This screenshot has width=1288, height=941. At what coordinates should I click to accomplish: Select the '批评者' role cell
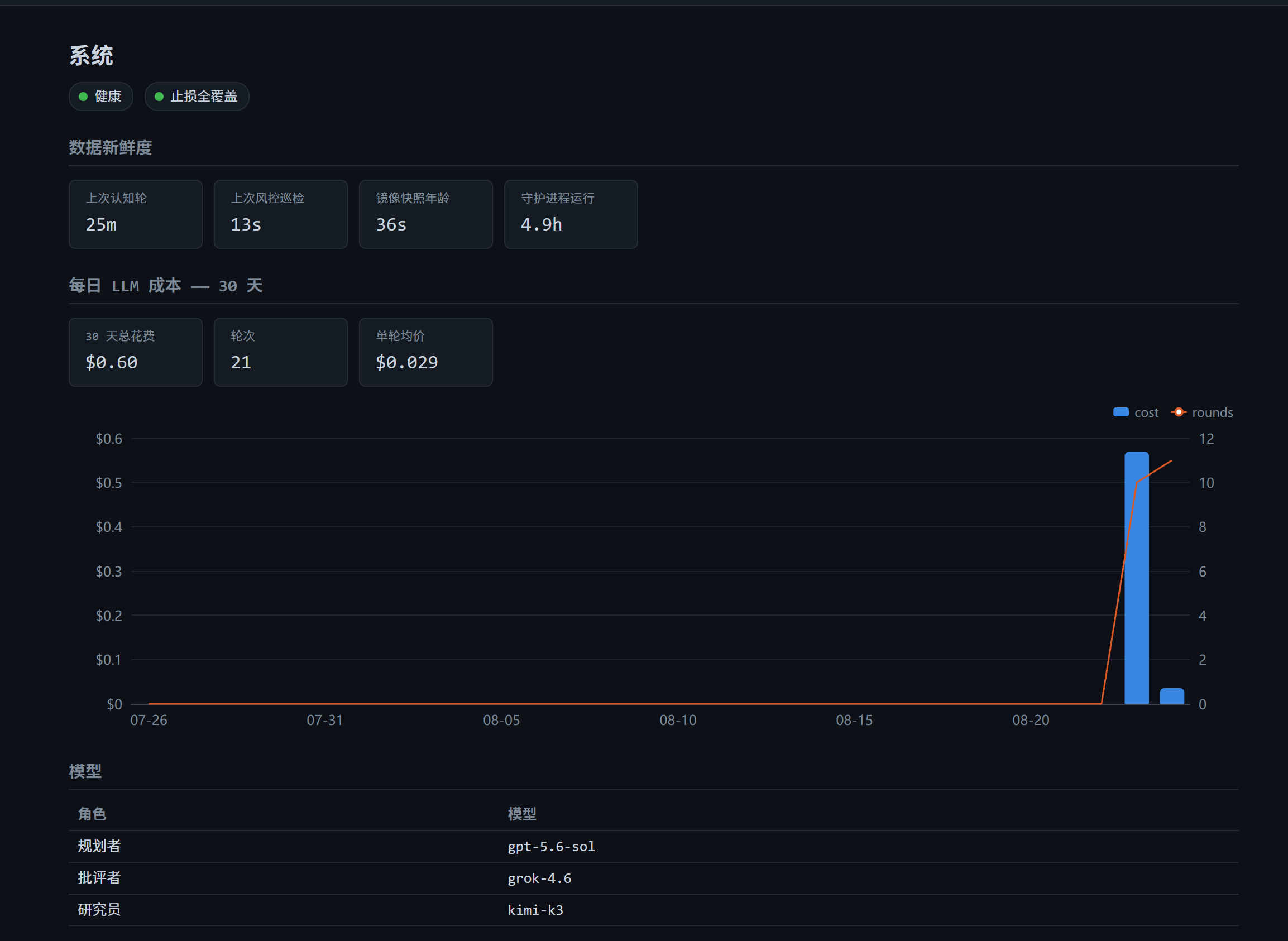point(99,878)
